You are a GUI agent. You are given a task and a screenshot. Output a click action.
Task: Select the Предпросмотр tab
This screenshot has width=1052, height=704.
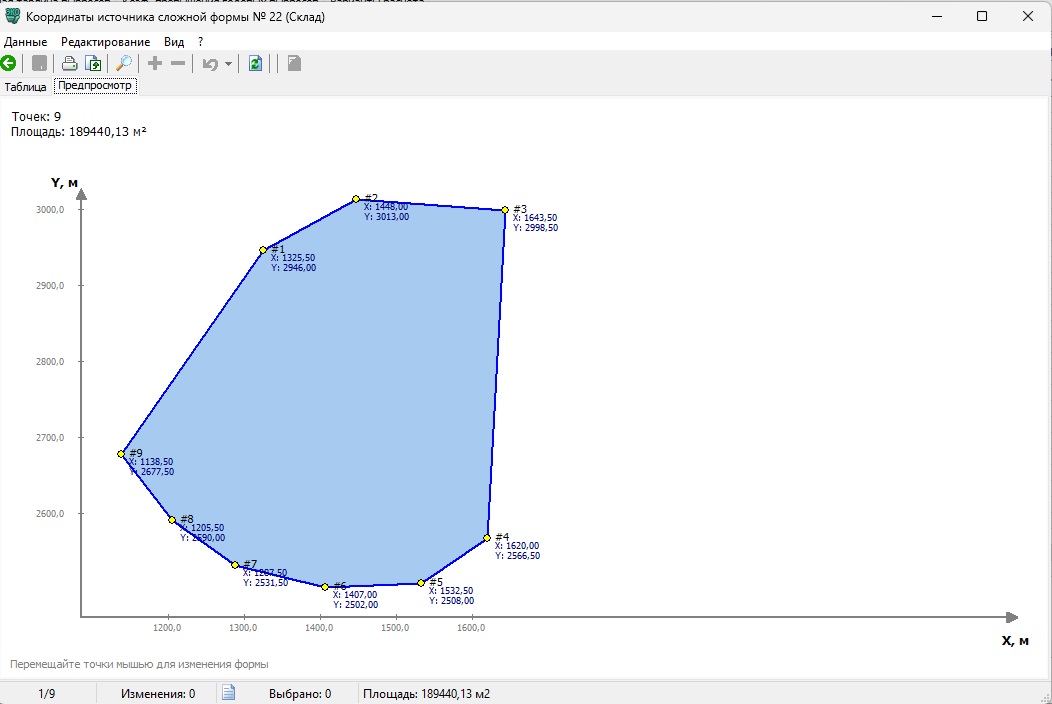pos(95,86)
